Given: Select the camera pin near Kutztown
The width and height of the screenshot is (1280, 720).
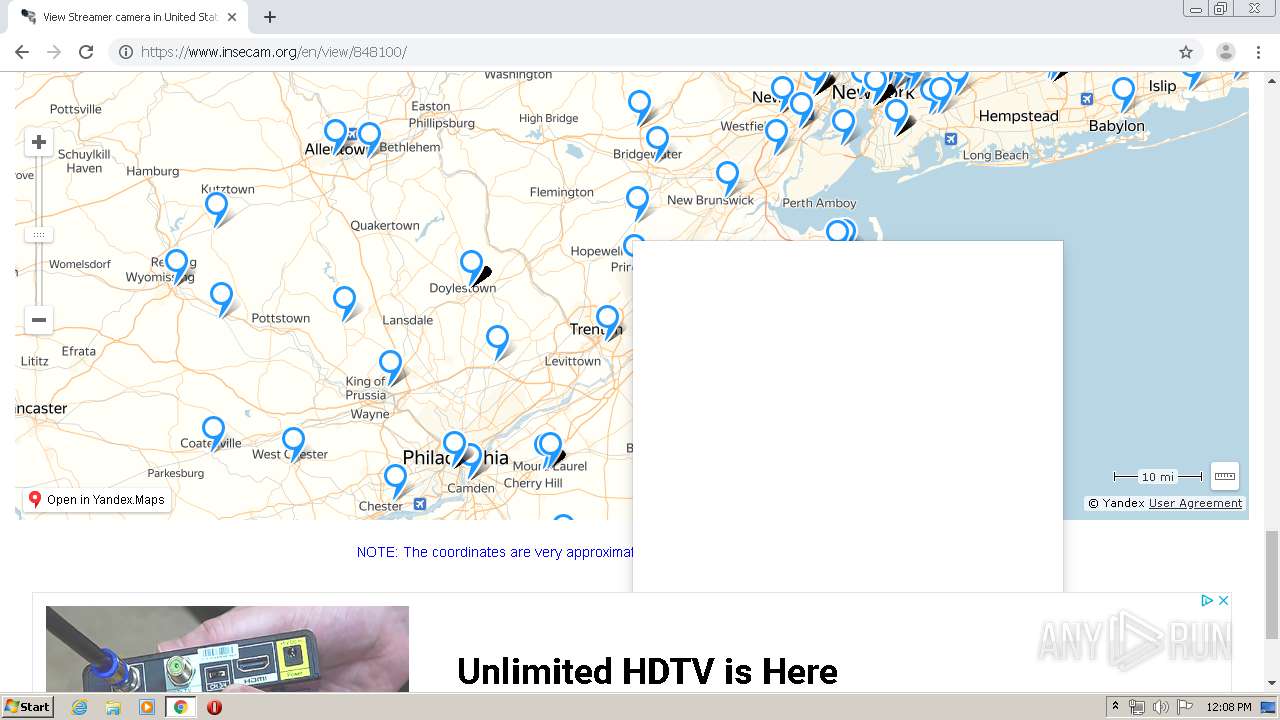Looking at the screenshot, I should coord(216,208).
